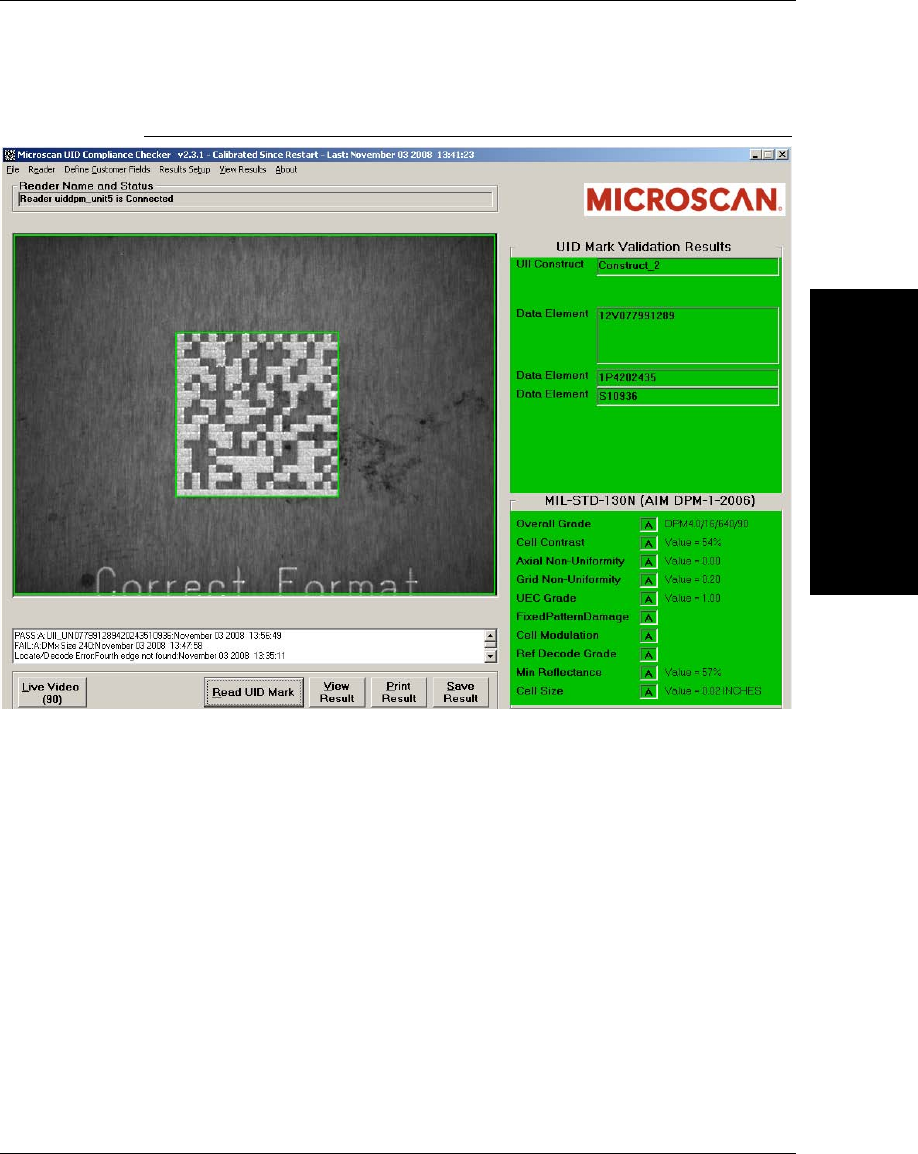
Task: Click the Save Result button
Action: tap(460, 693)
